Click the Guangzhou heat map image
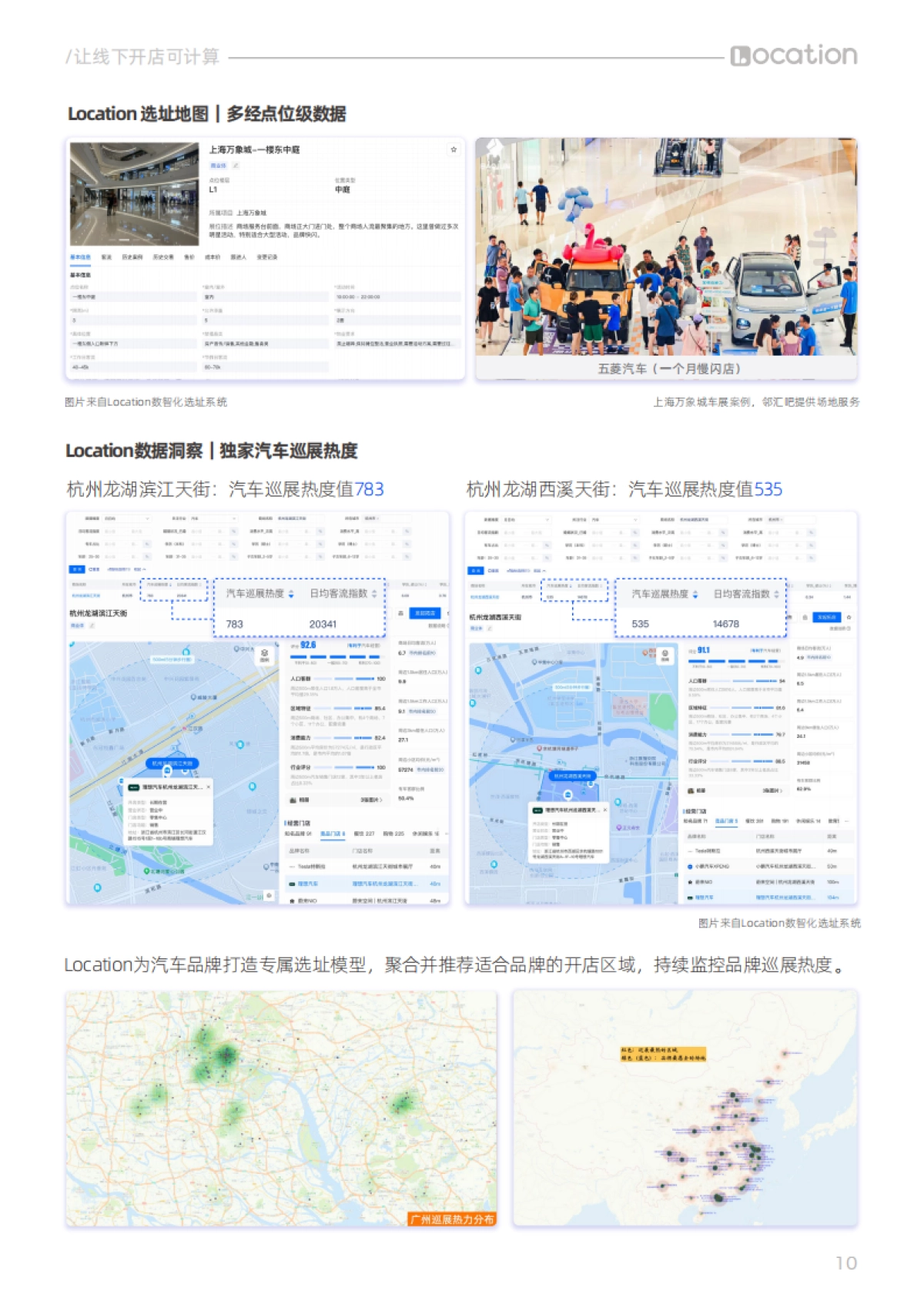Image resolution: width=924 pixels, height=1308 pixels. (x=281, y=1108)
